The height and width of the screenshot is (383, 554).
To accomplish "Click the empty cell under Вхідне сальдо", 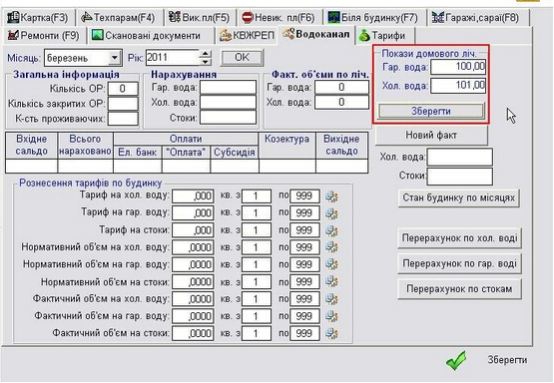I will [31, 166].
